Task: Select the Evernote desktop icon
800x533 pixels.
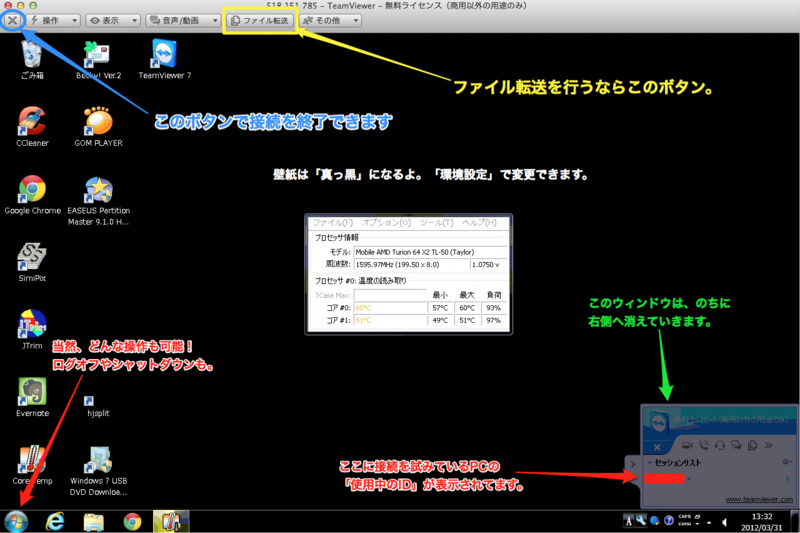Action: pos(32,398)
